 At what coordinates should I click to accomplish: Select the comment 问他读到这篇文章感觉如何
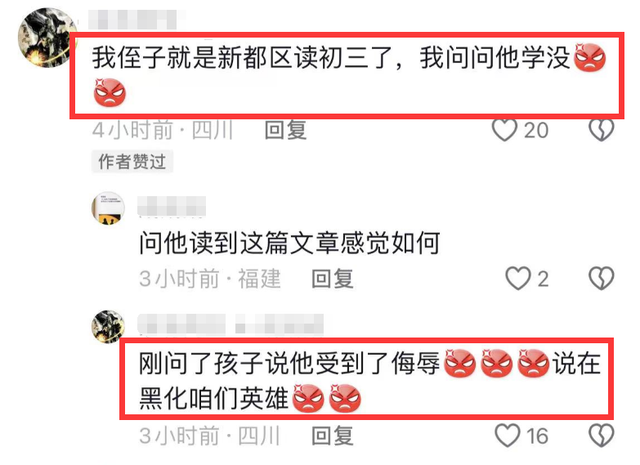point(289,243)
